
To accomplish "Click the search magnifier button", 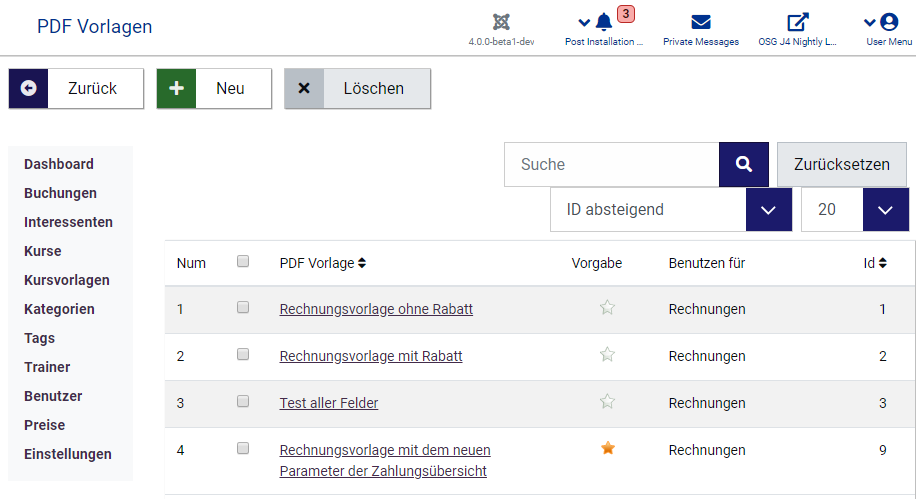I will [x=744, y=164].
